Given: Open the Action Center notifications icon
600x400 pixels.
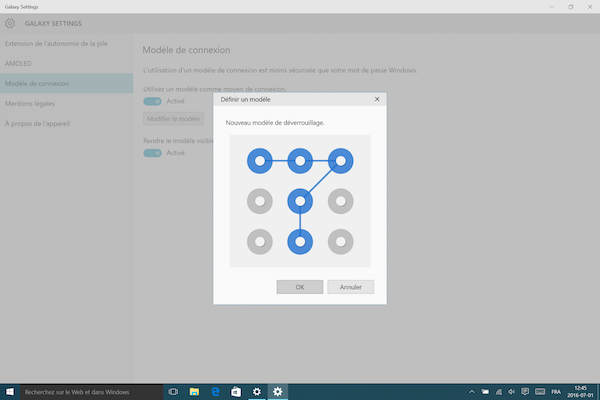Looking at the screenshot, I should click(x=525, y=392).
